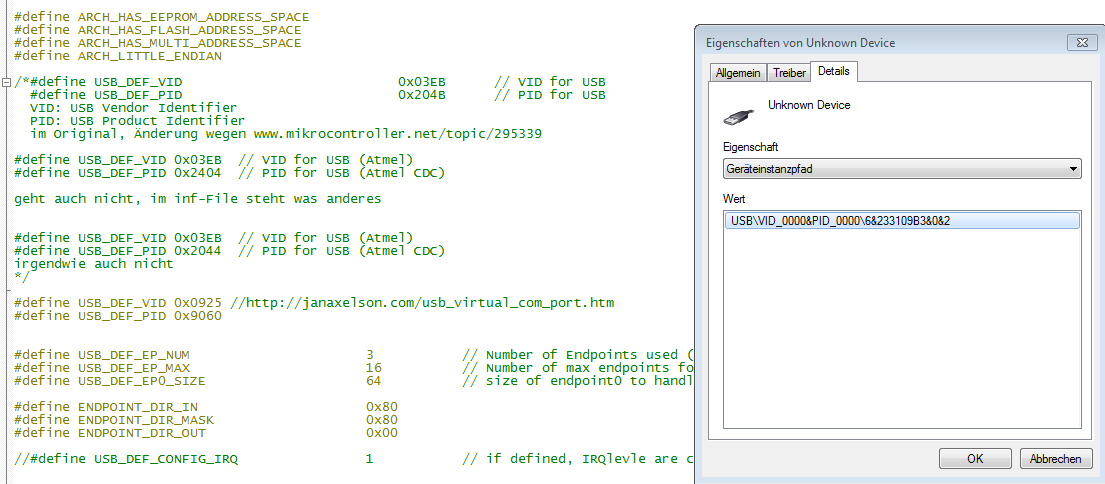Image resolution: width=1105 pixels, height=484 pixels.
Task: Click the ARCH_HAS_MULTI_ADDRESS_SPACE define line
Action: (158, 43)
